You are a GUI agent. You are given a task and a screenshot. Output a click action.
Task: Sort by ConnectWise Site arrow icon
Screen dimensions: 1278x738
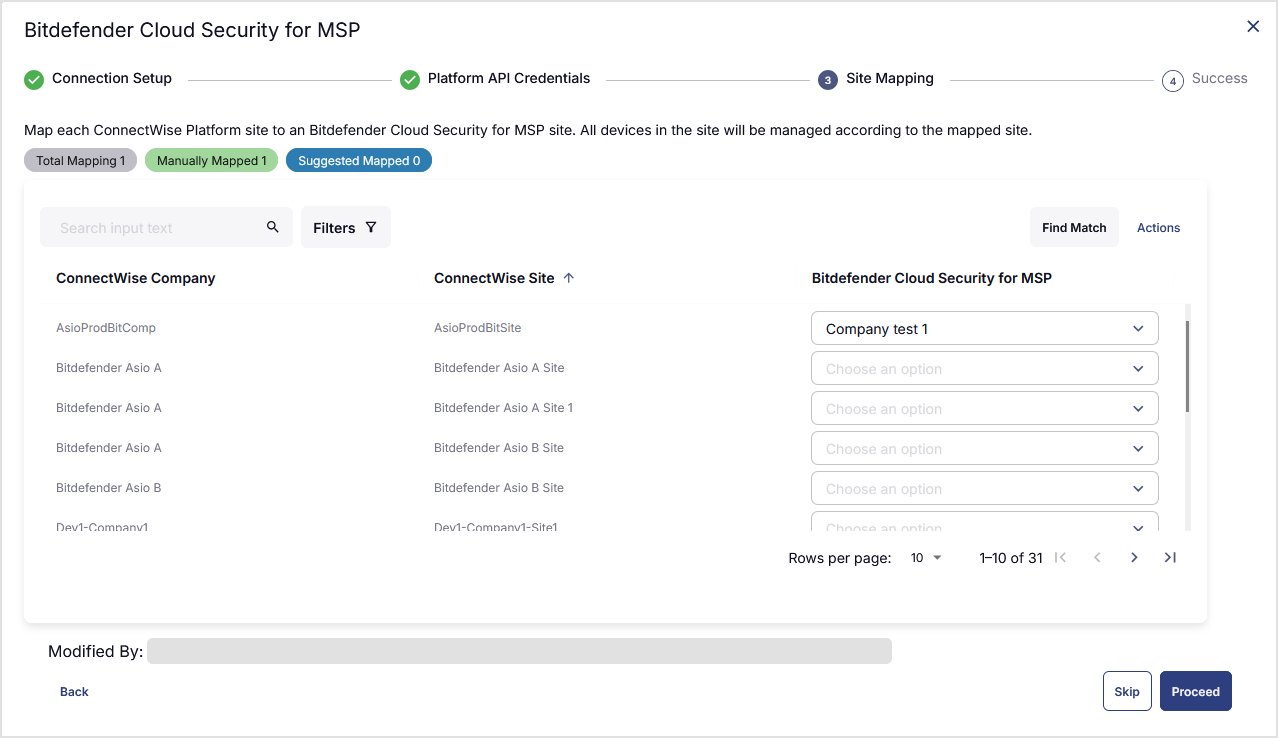tap(569, 278)
